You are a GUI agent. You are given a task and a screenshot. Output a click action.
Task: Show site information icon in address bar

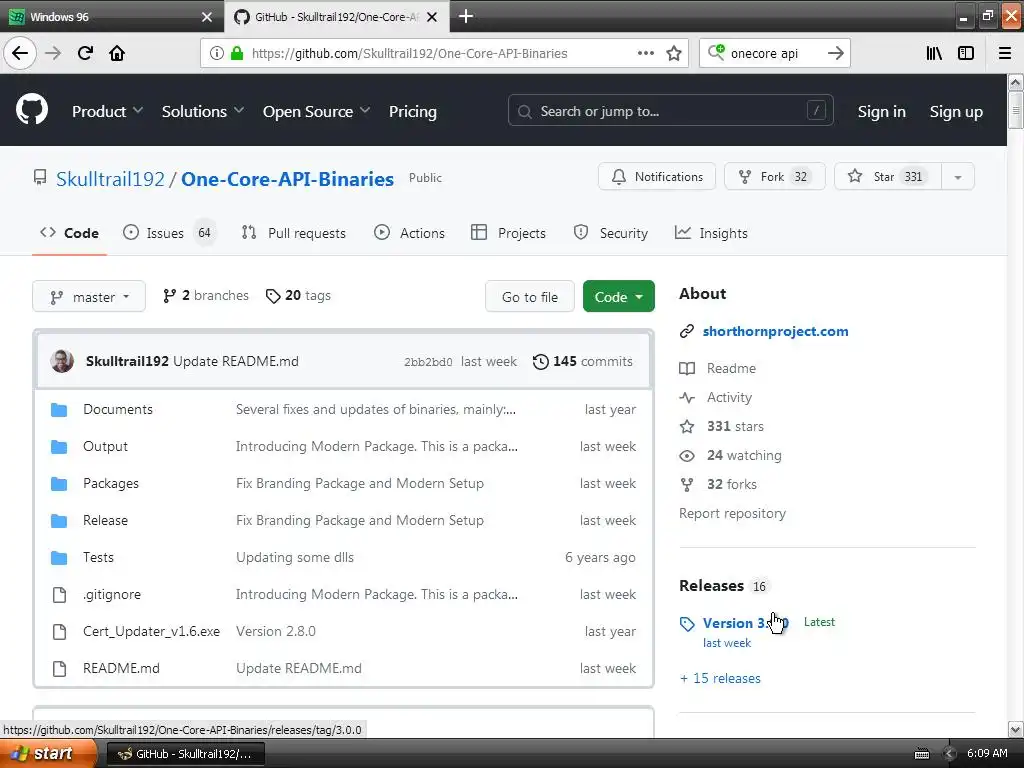(216, 53)
